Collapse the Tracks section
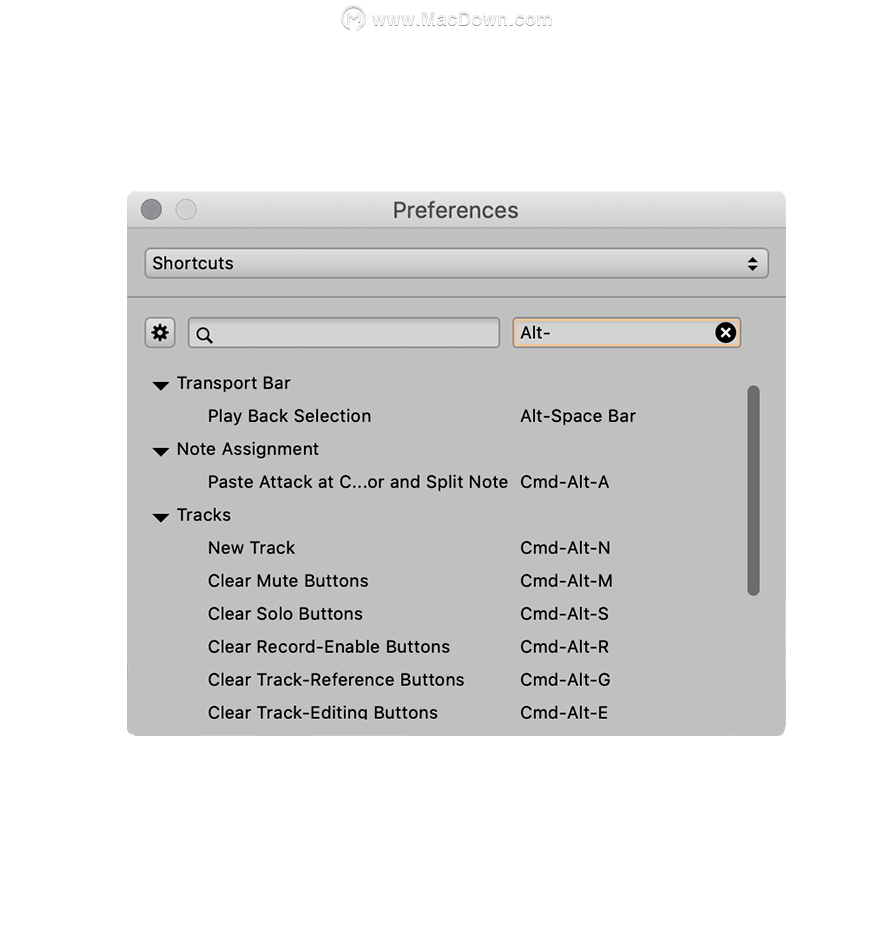Screen dimensions: 893x945 pos(161,517)
